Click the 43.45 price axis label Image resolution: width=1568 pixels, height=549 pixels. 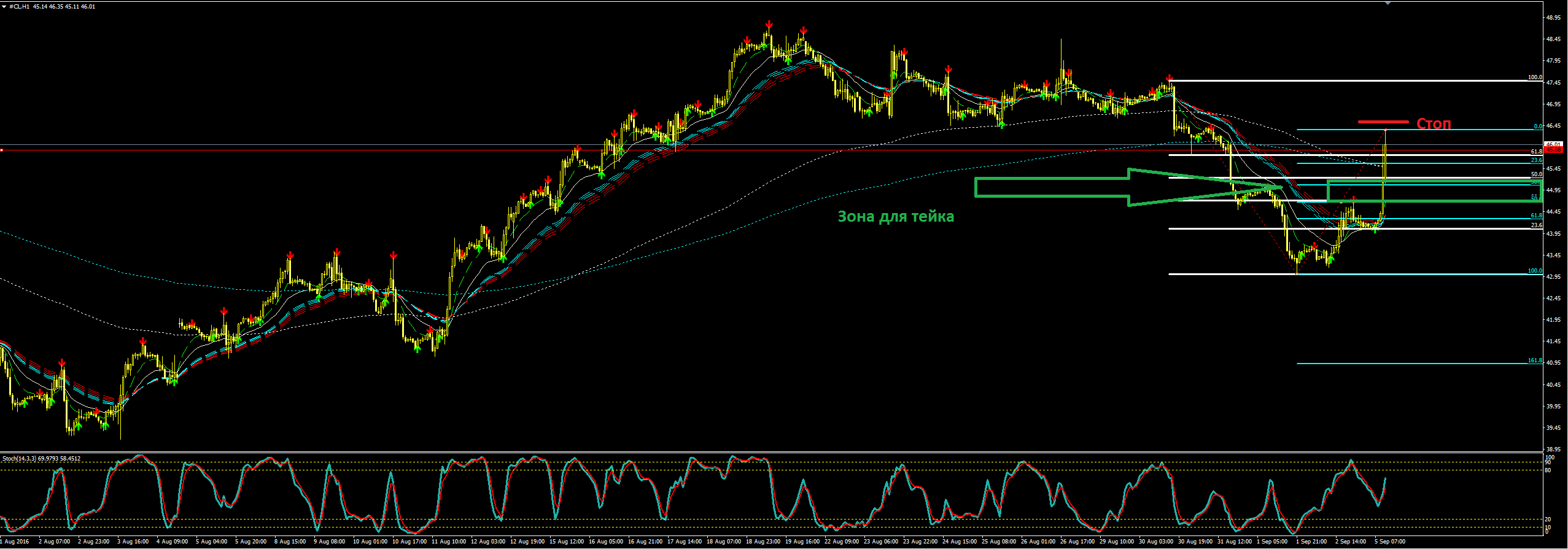pyautogui.click(x=1554, y=255)
